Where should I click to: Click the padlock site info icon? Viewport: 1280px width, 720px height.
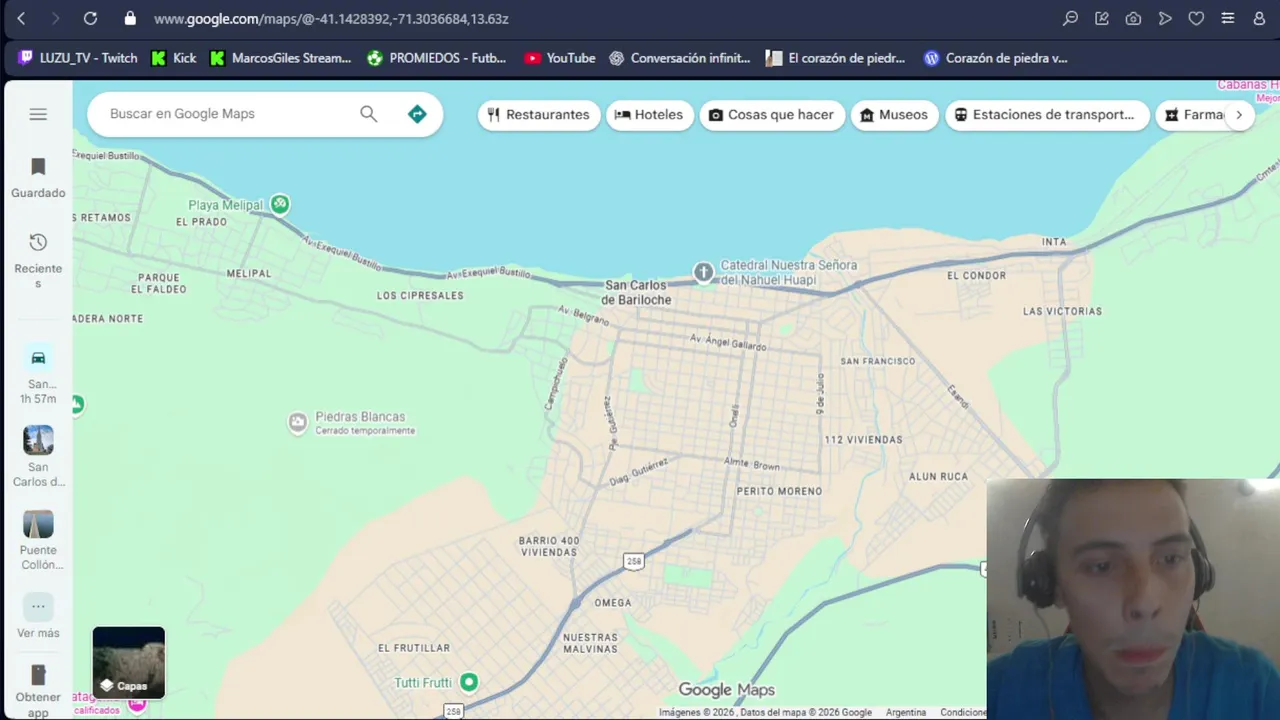coord(129,18)
